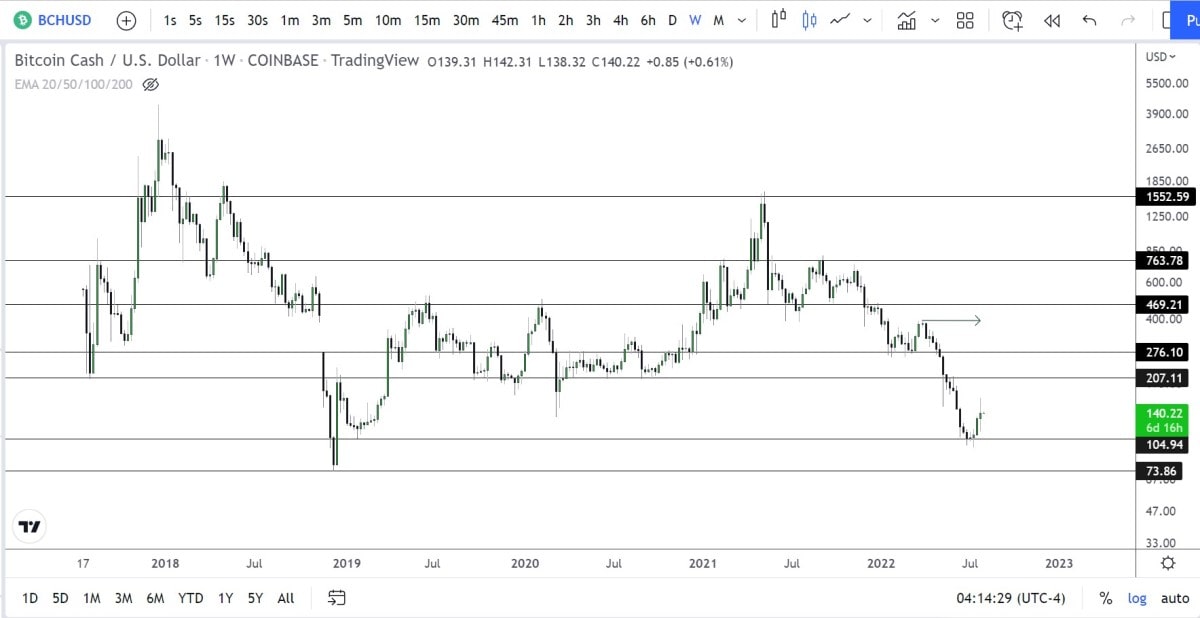Viewport: 1200px width, 618px height.
Task: Choose the line chart style icon
Action: click(x=840, y=20)
